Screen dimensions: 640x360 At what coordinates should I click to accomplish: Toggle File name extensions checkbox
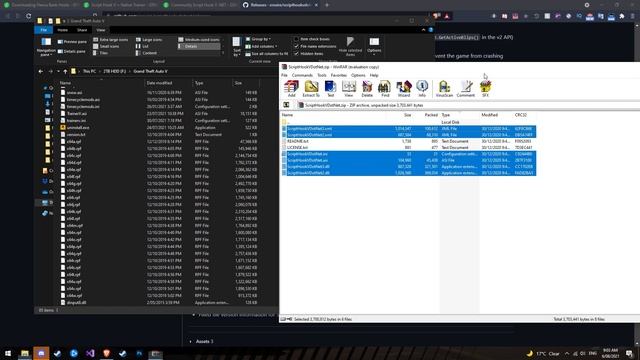[x=315, y=47]
